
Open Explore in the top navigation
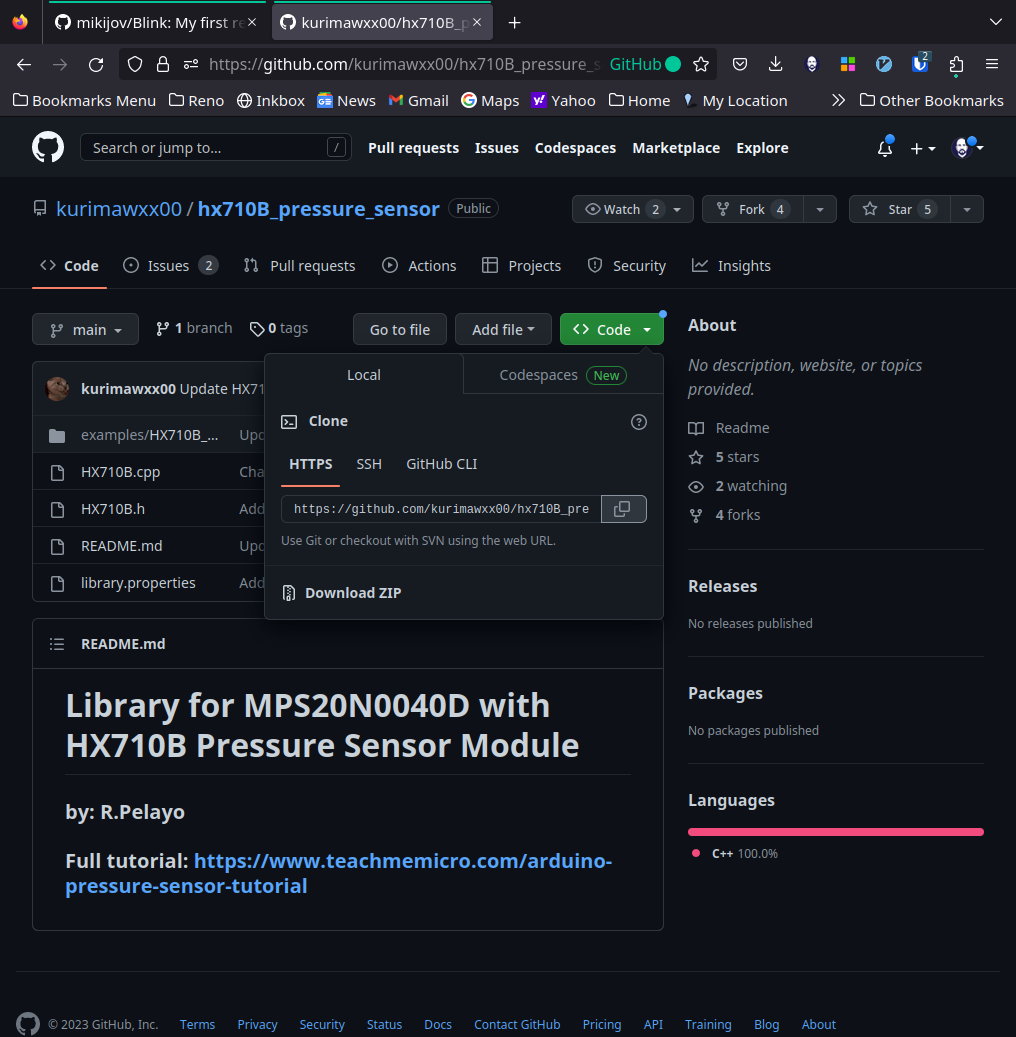762,148
